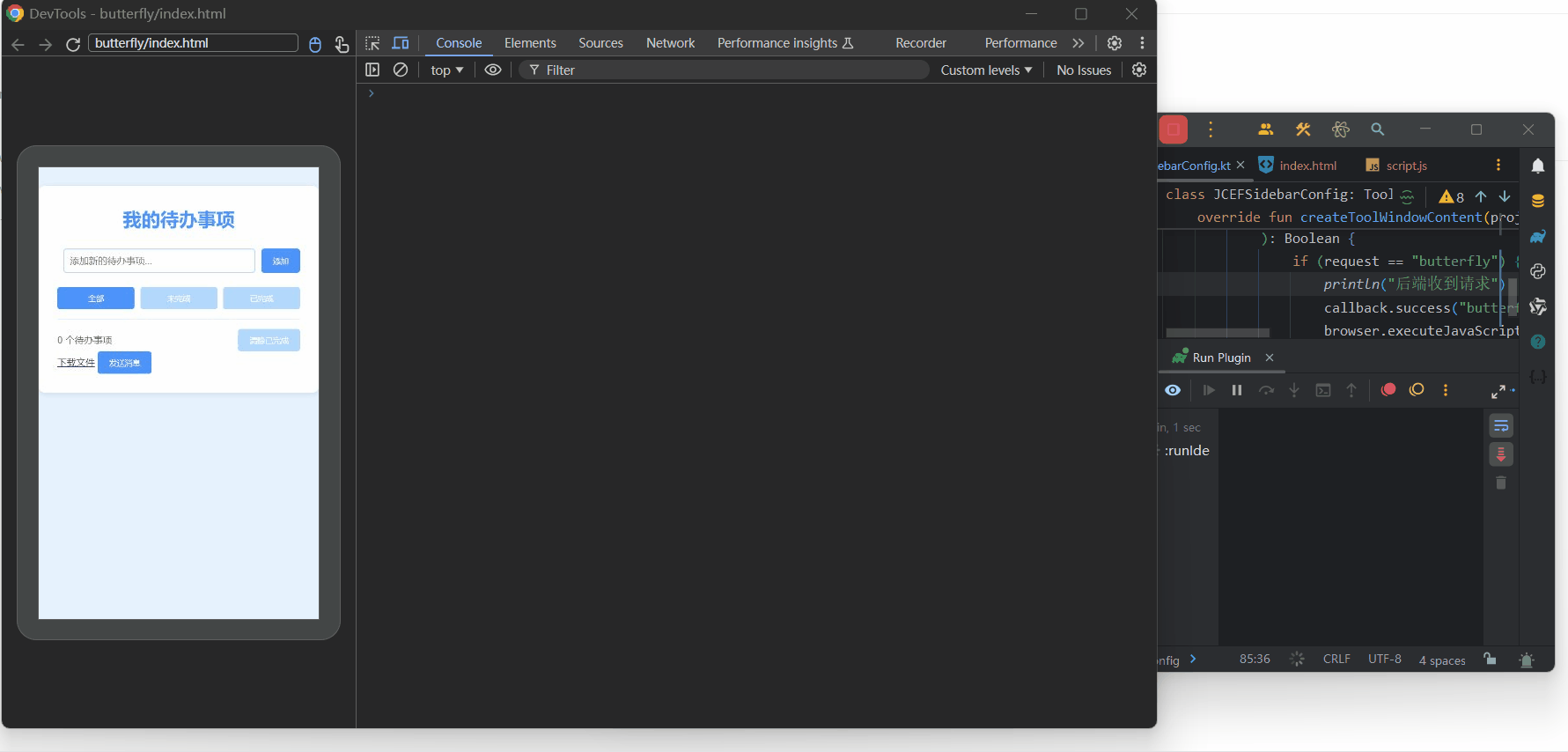Open the build tools hammer-wrench icon
Viewport: 1568px width, 752px height.
point(1303,129)
